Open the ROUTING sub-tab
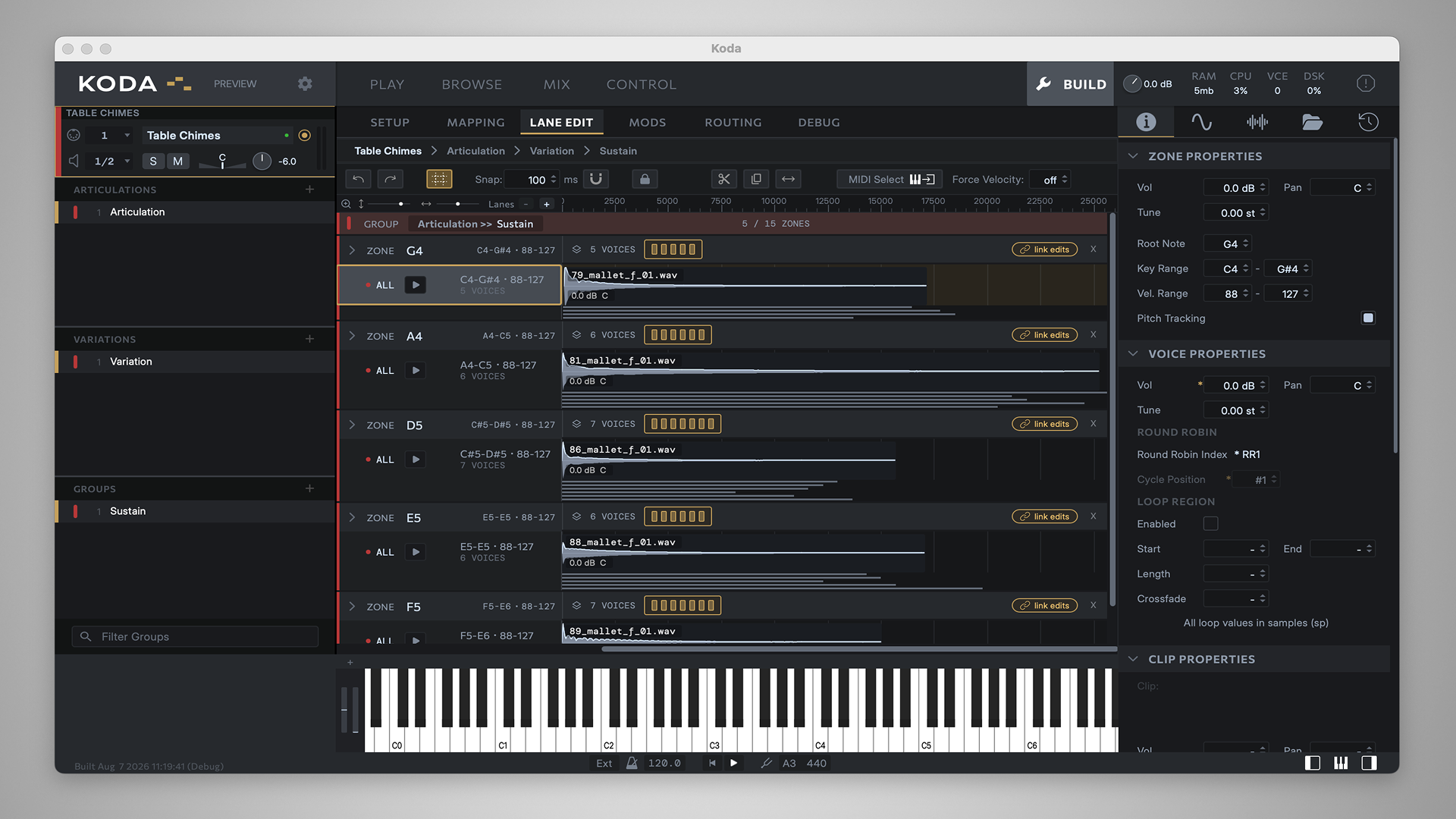Viewport: 1456px width, 819px height. click(733, 122)
